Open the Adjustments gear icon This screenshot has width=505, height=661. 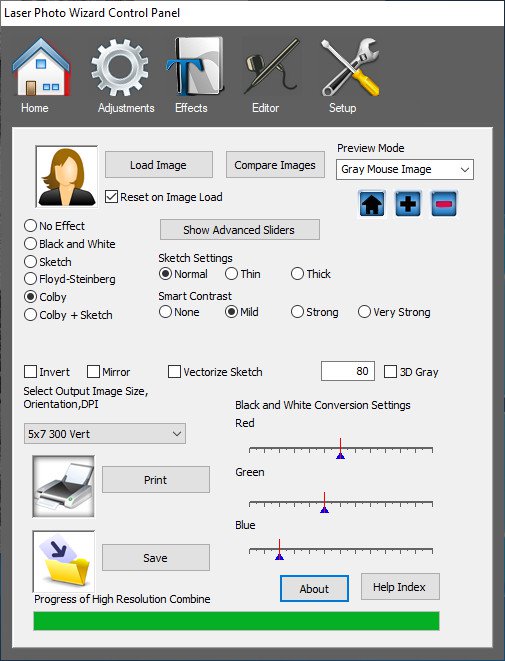[120, 67]
